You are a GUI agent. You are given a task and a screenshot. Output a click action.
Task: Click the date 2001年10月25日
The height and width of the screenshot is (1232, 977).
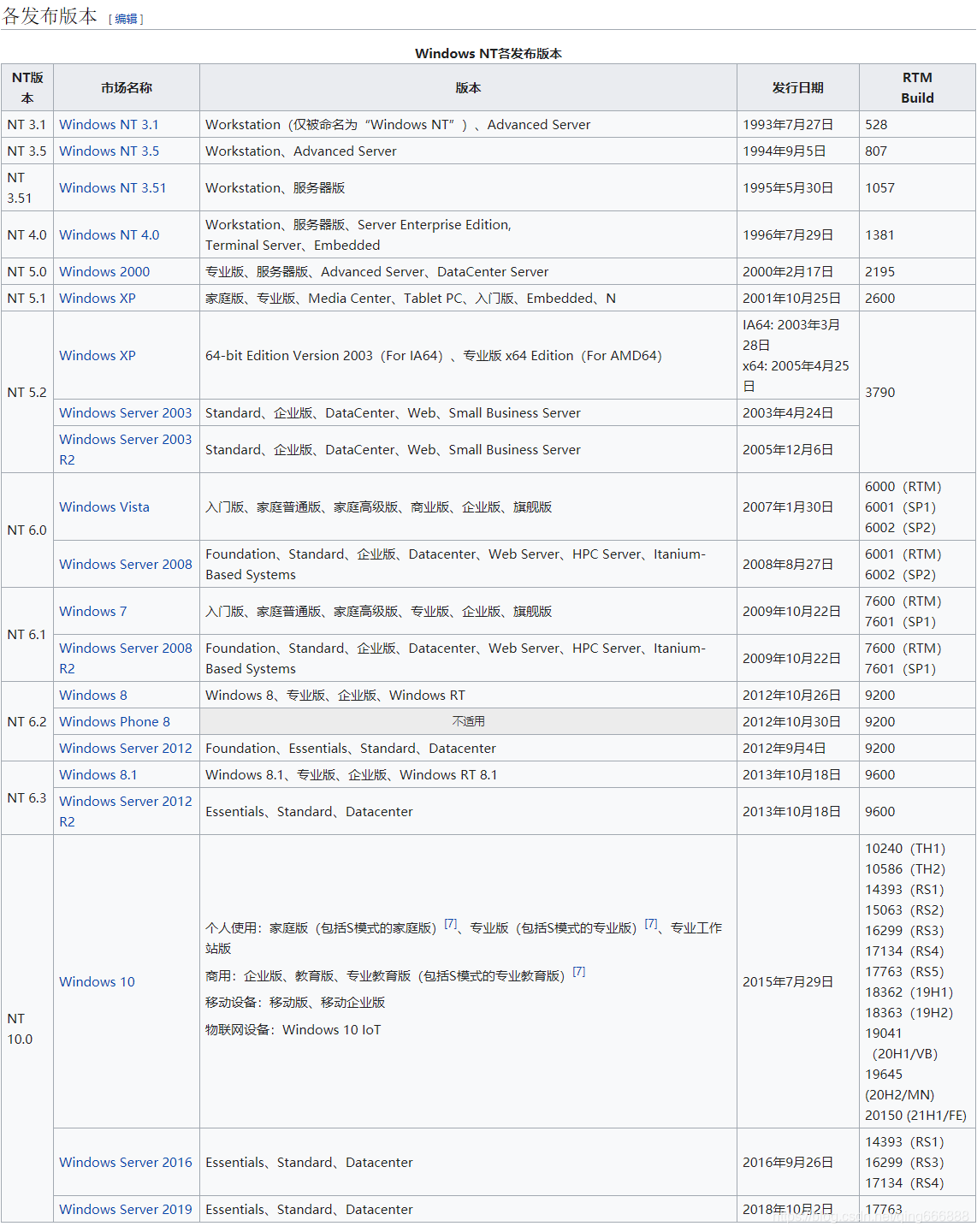point(791,298)
